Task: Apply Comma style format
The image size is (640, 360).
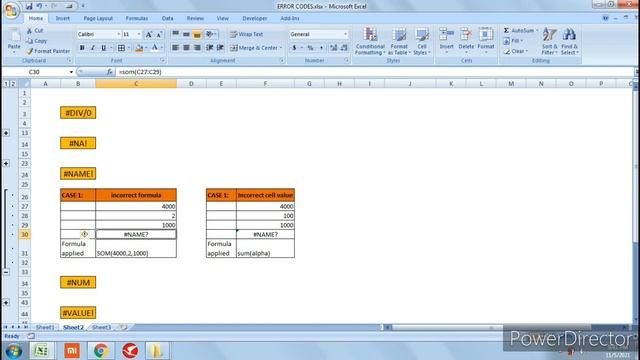Action: [321, 48]
